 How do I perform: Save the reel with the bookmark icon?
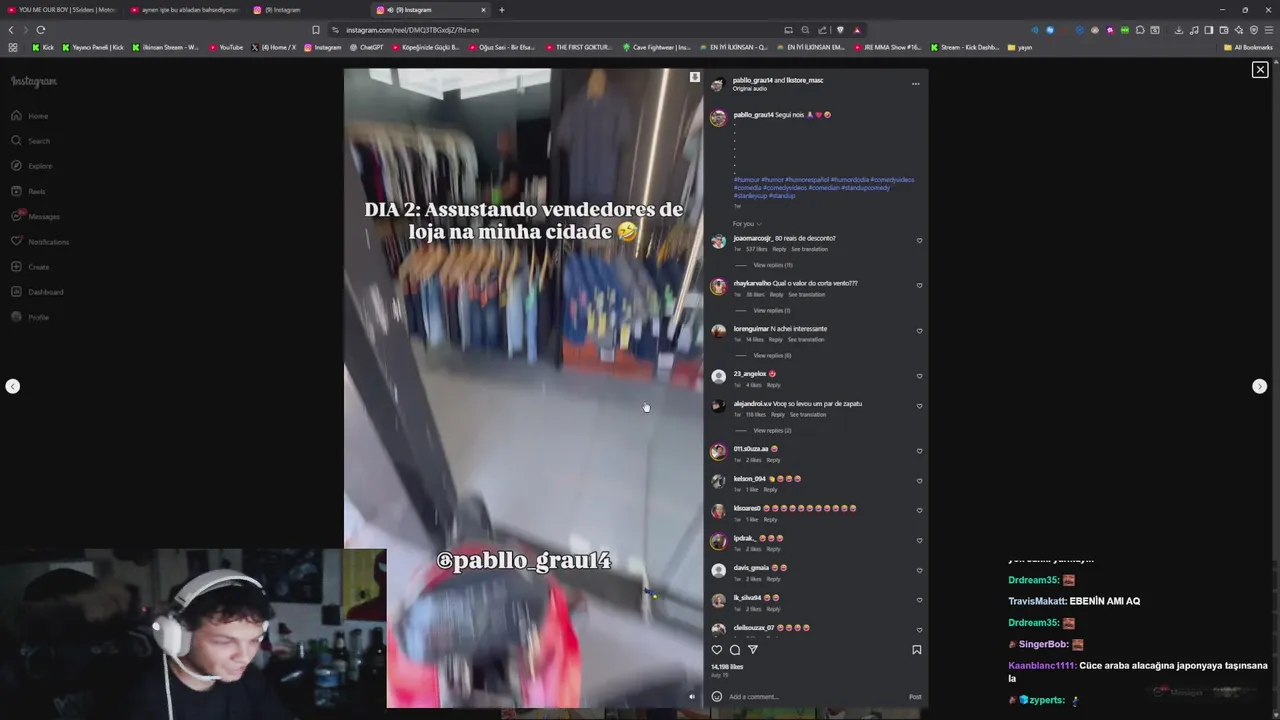click(916, 650)
